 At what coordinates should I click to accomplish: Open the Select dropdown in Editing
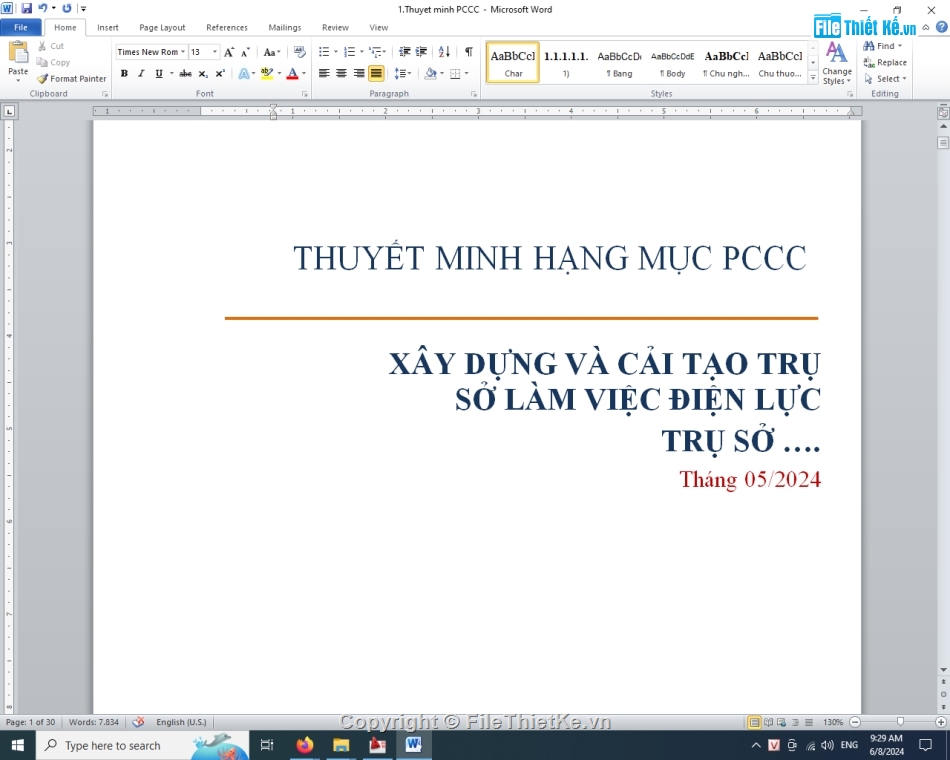pyautogui.click(x=885, y=79)
